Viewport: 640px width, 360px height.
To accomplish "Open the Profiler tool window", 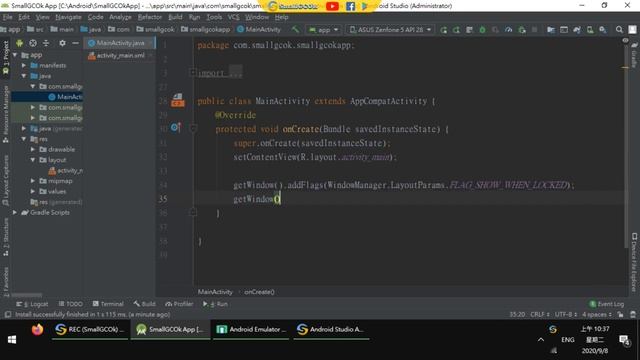I will point(179,304).
